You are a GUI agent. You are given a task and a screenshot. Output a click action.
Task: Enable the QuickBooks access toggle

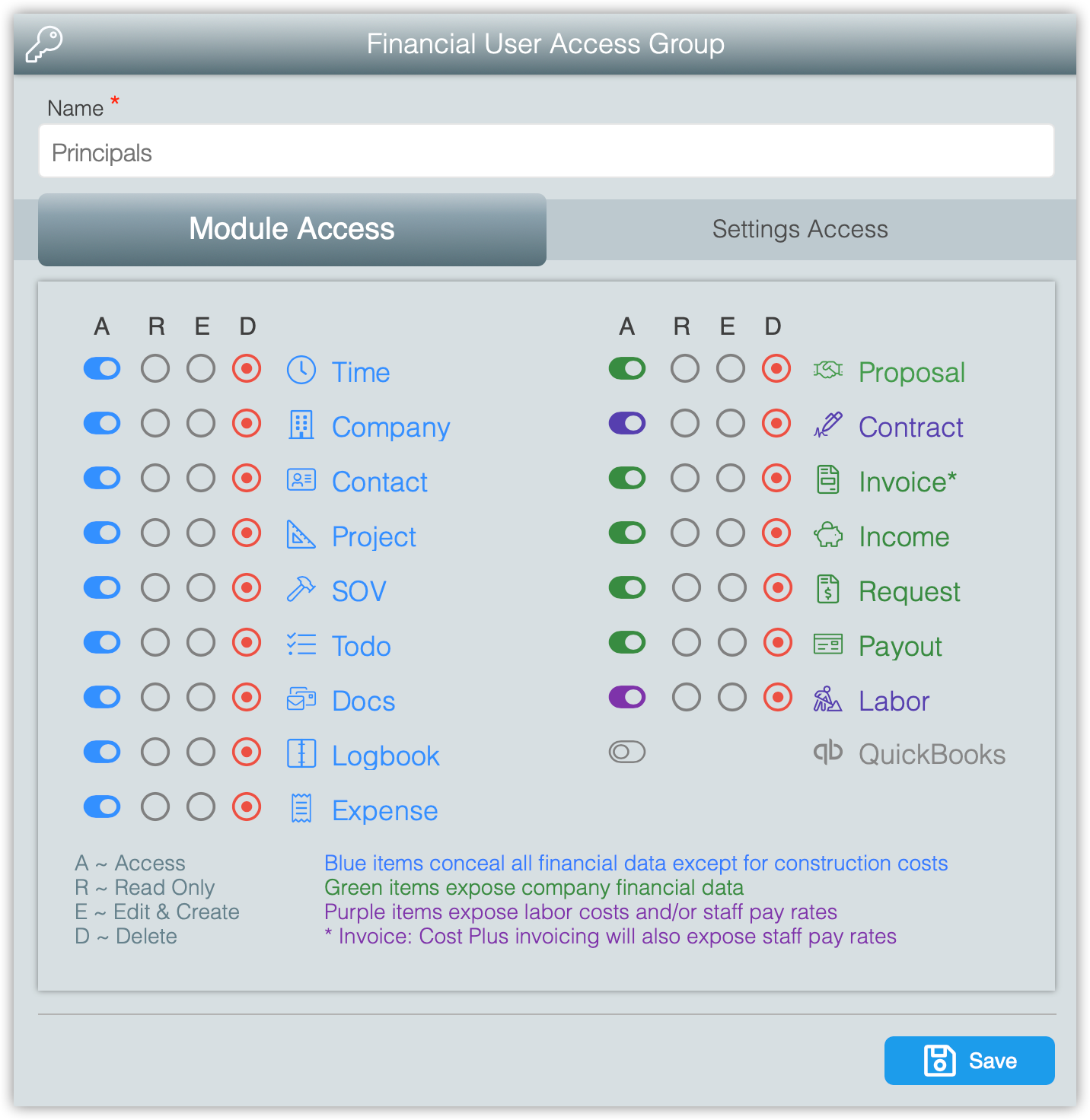627,752
